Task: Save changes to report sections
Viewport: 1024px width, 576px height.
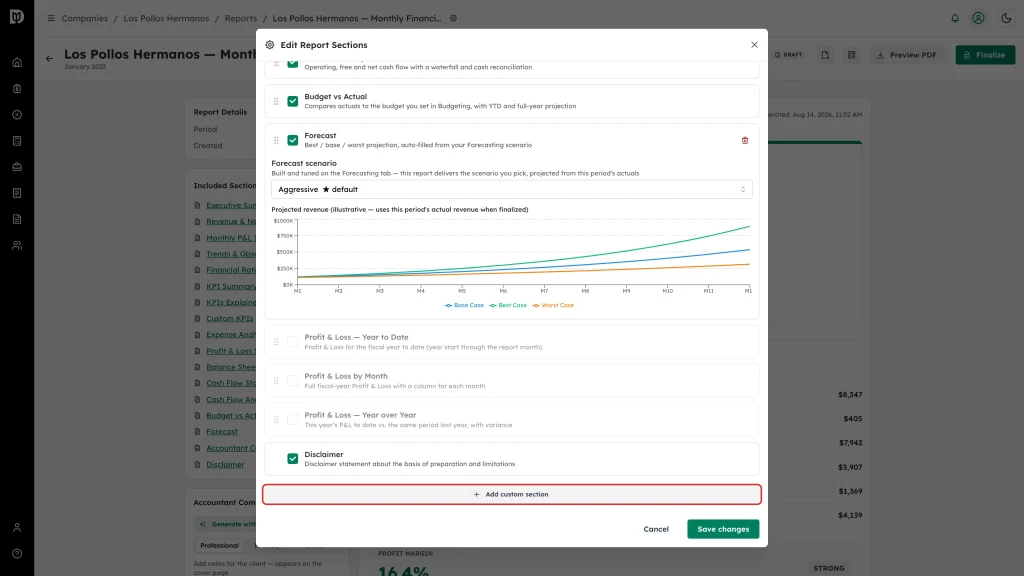Action: 723,529
